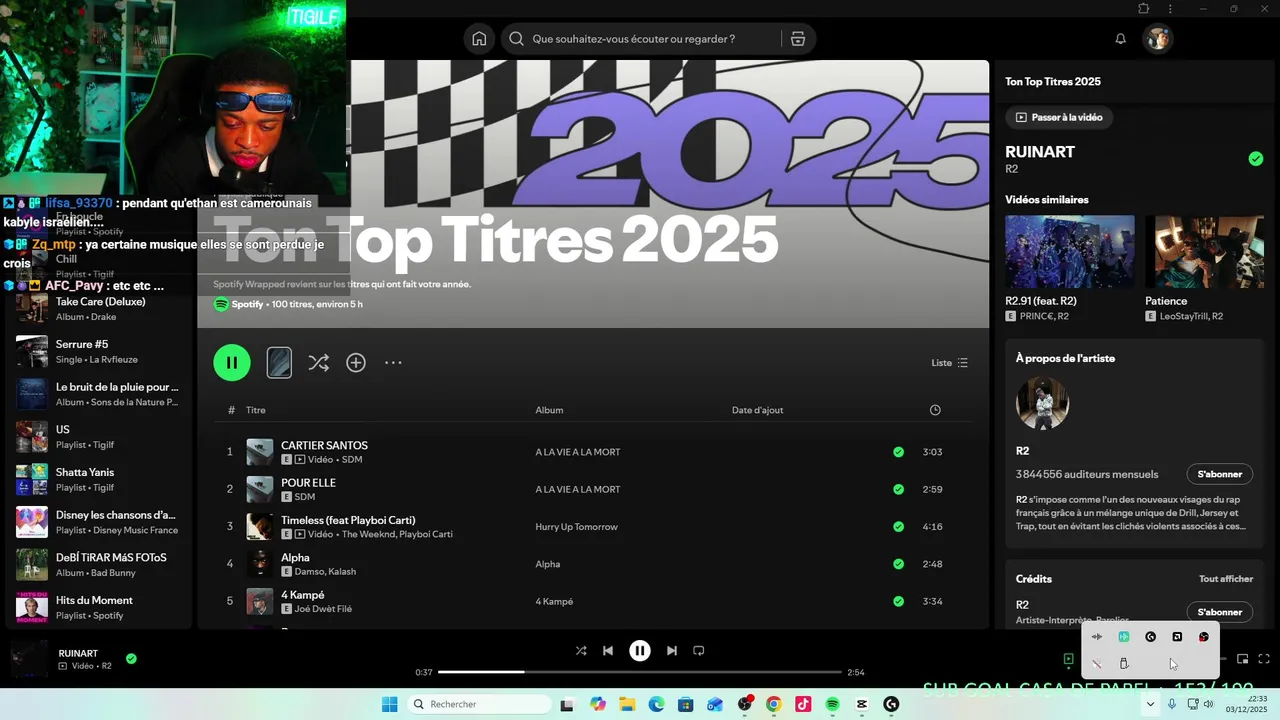Open Browse icon next to the search bar
This screenshot has width=1280, height=720.
797,39
